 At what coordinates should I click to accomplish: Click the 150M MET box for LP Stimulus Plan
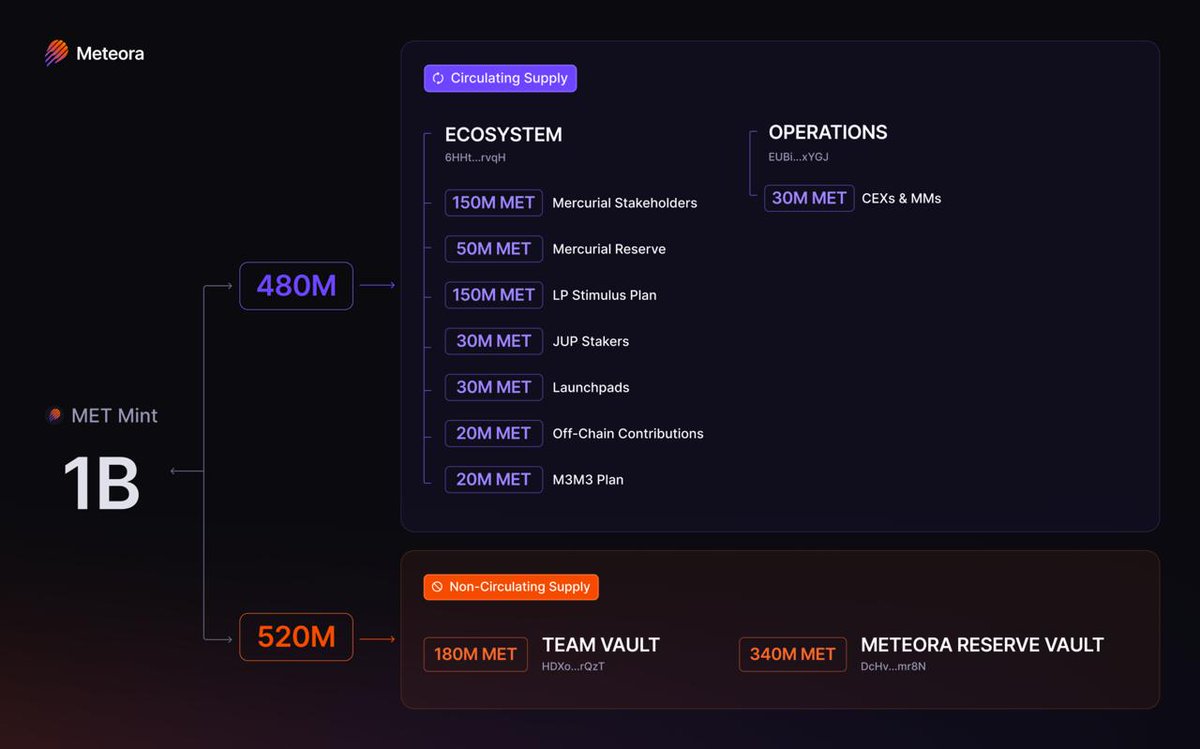tap(494, 295)
